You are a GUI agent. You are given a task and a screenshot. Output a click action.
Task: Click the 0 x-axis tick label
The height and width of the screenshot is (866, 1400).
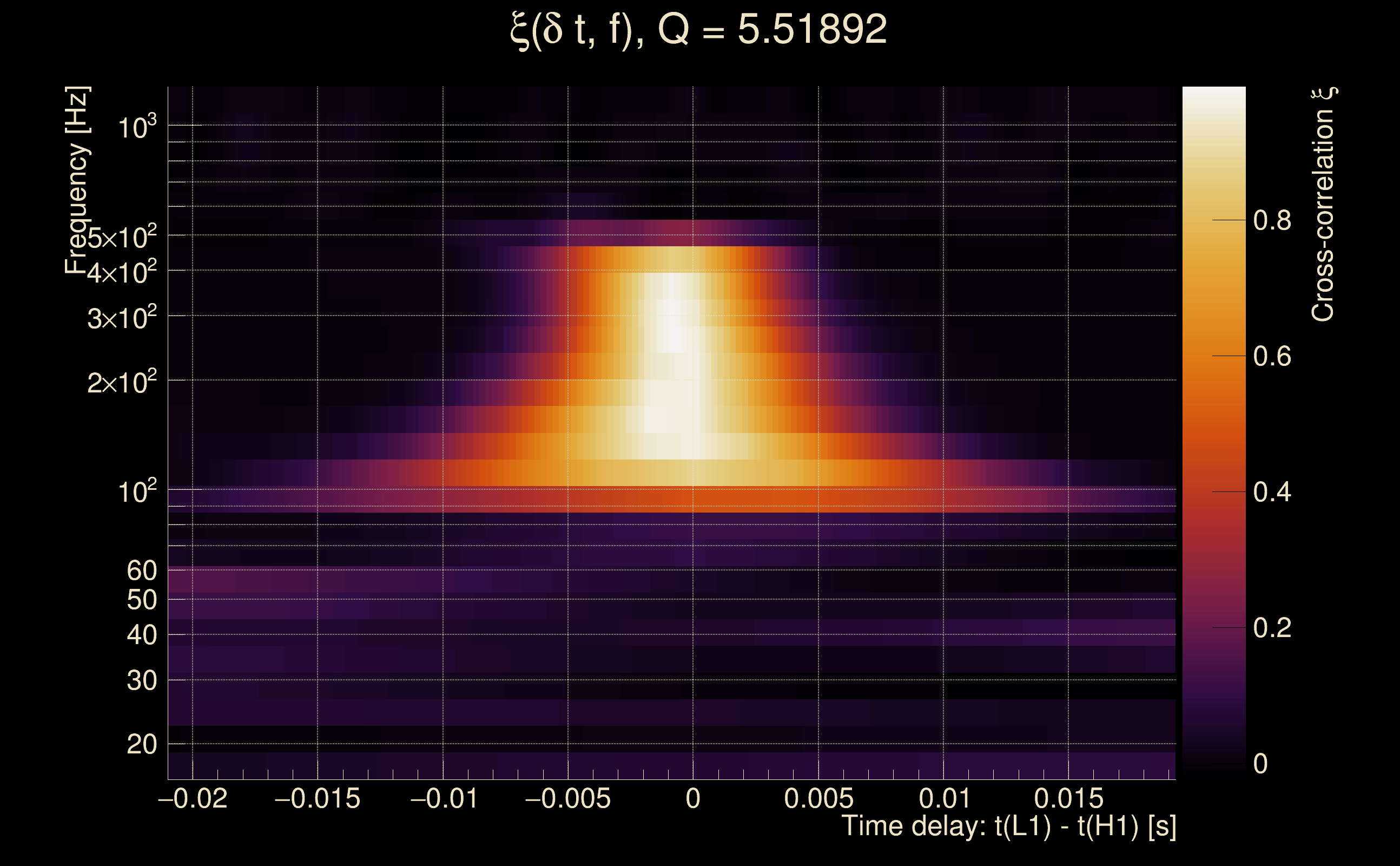692,798
